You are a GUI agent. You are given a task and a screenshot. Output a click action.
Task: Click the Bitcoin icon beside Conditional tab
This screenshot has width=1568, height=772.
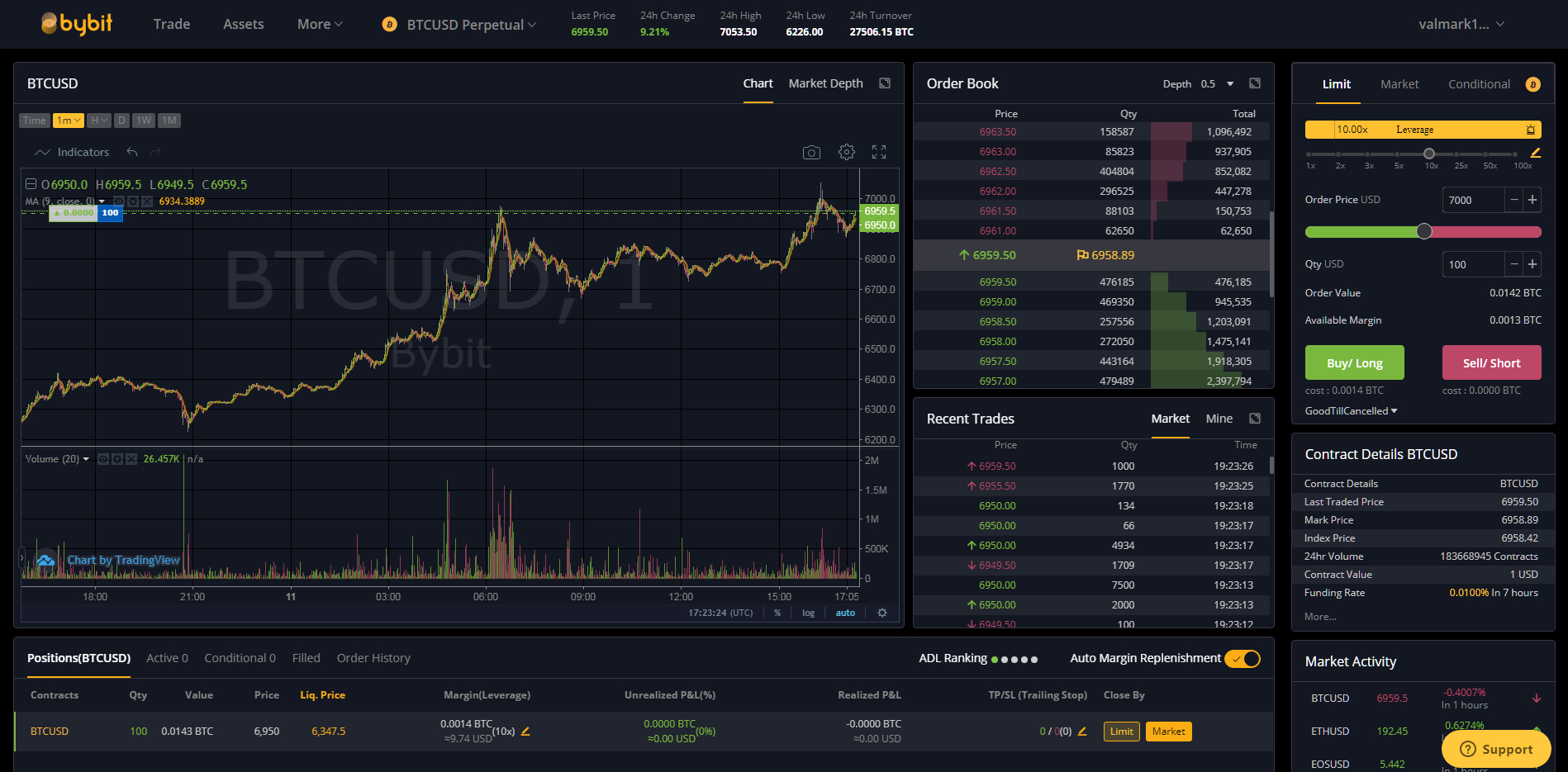click(1533, 84)
